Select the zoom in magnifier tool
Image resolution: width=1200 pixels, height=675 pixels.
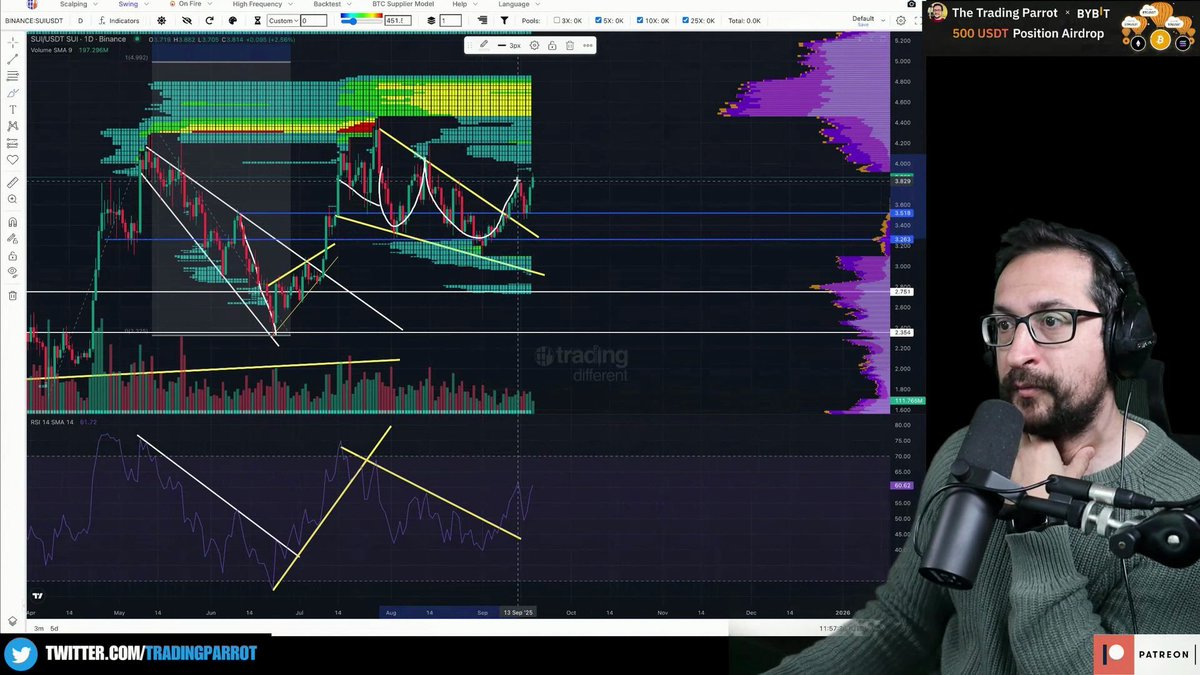point(12,200)
